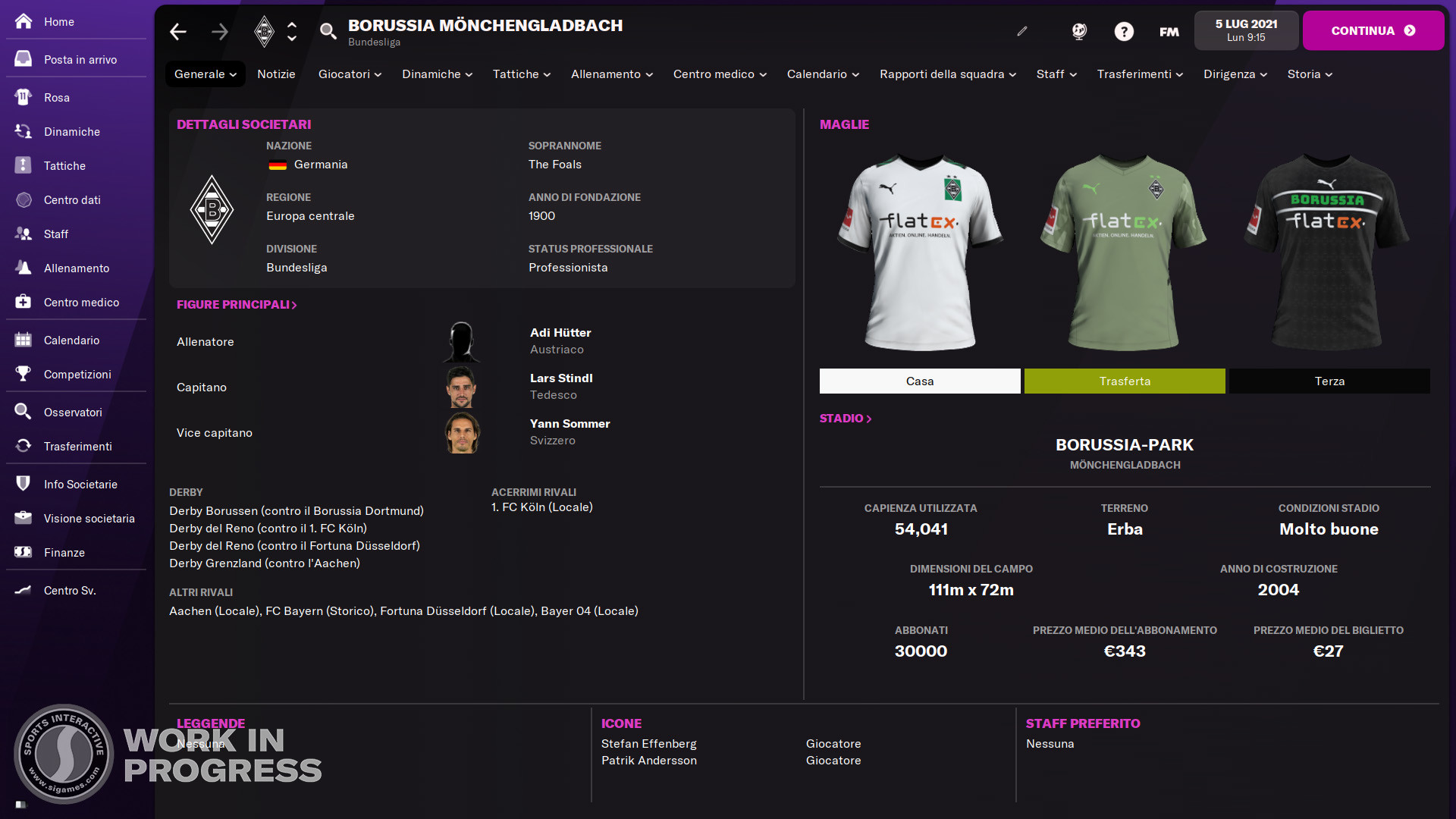Click rival 1. FC Köln (Locale)
1456x819 pixels.
pyautogui.click(x=542, y=507)
